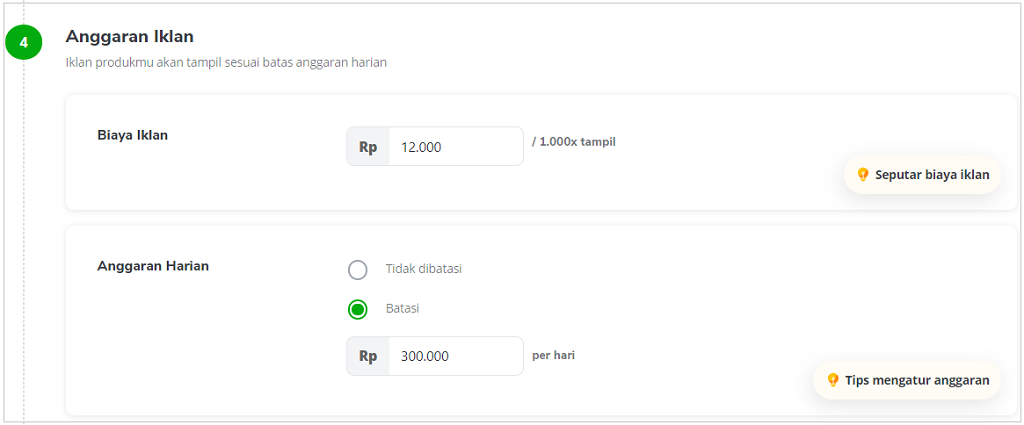Image resolution: width=1024 pixels, height=425 pixels.
Task: Click the Rp prefix beside 12.000
Action: pyautogui.click(x=368, y=146)
